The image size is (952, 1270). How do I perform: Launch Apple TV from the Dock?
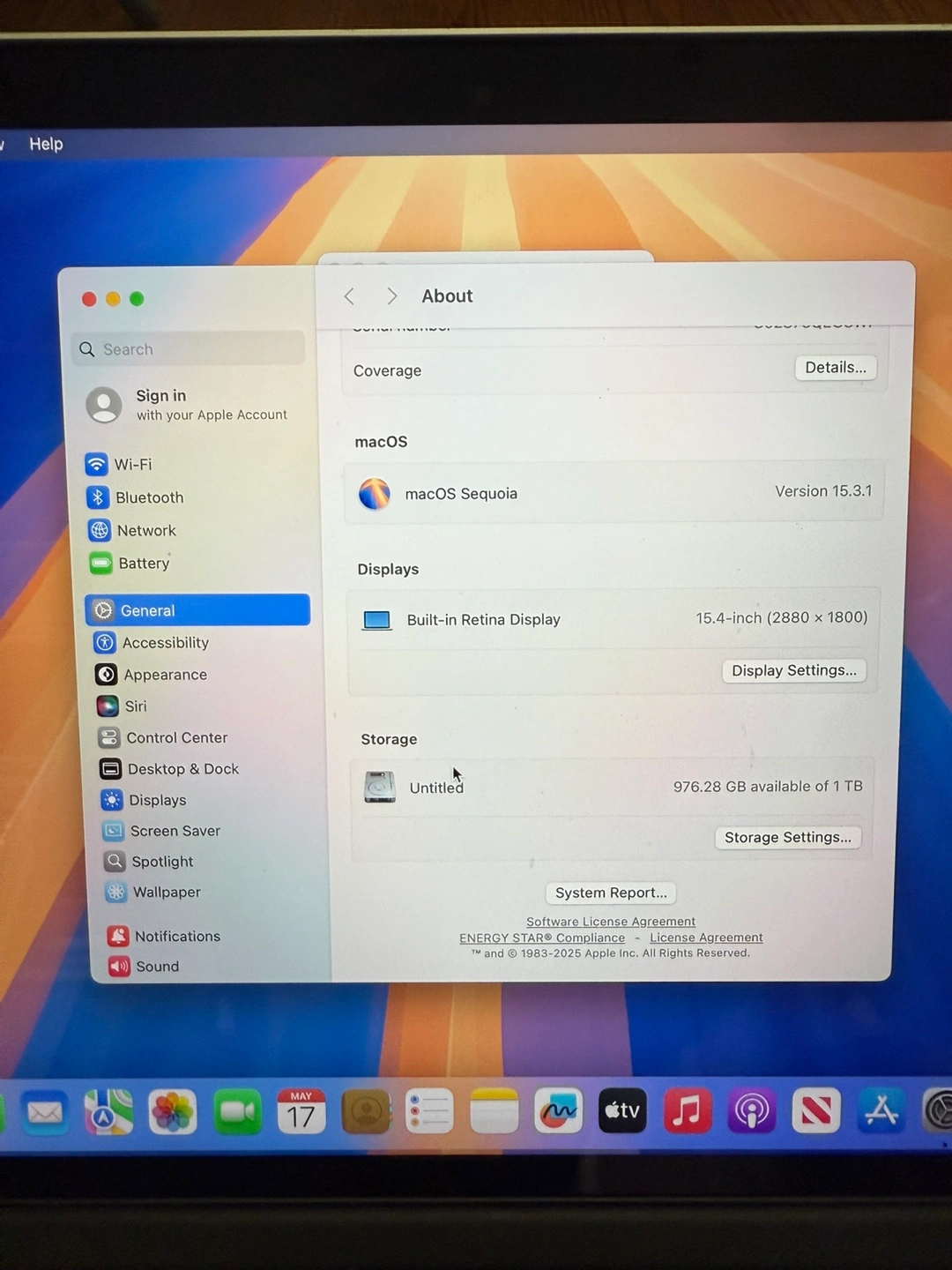tap(622, 1110)
